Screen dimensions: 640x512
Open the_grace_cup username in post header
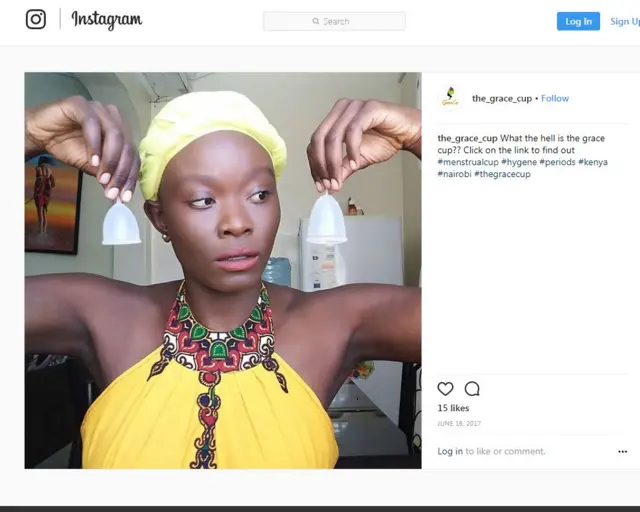502,98
